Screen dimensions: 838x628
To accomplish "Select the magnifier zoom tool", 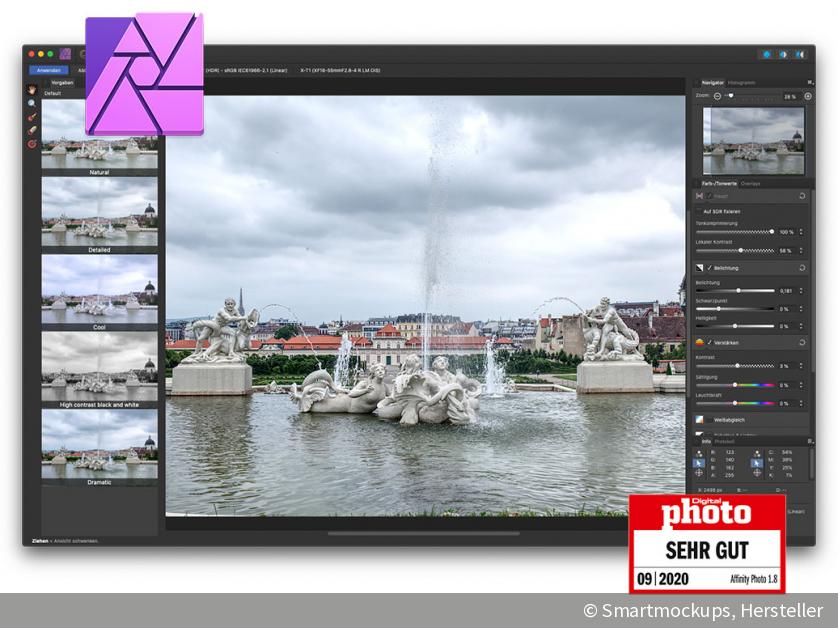I will [x=32, y=102].
